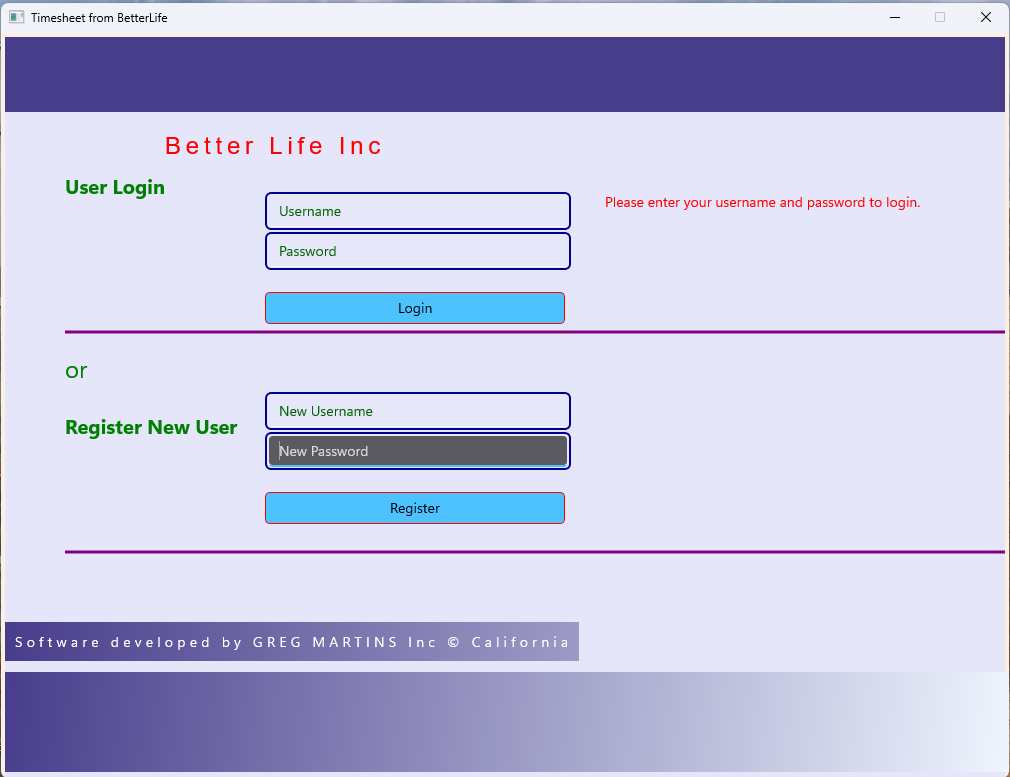Image resolution: width=1010 pixels, height=777 pixels.
Task: Click the highlighted New Password field
Action: tap(417, 451)
